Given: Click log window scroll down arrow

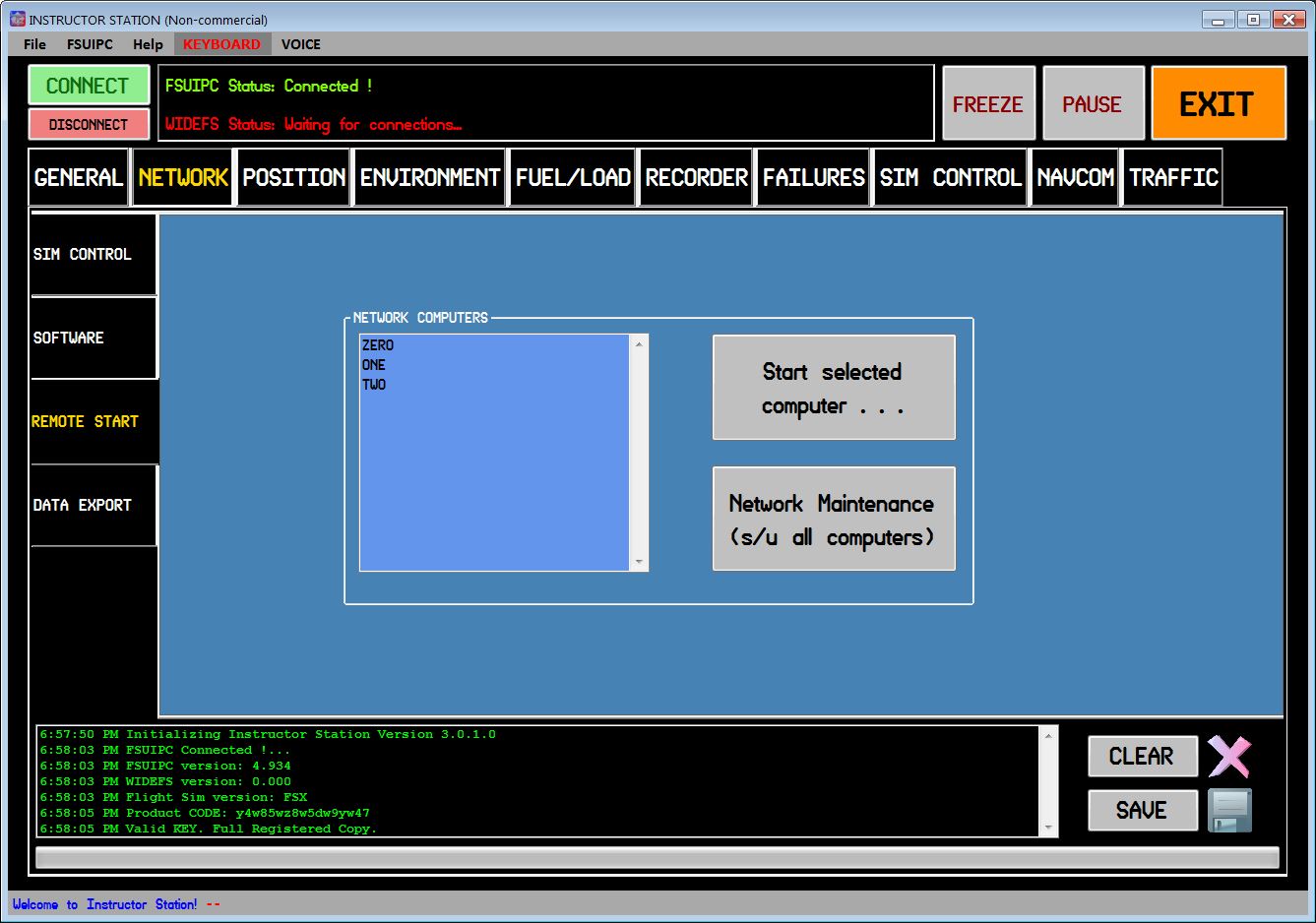Looking at the screenshot, I should (1048, 828).
